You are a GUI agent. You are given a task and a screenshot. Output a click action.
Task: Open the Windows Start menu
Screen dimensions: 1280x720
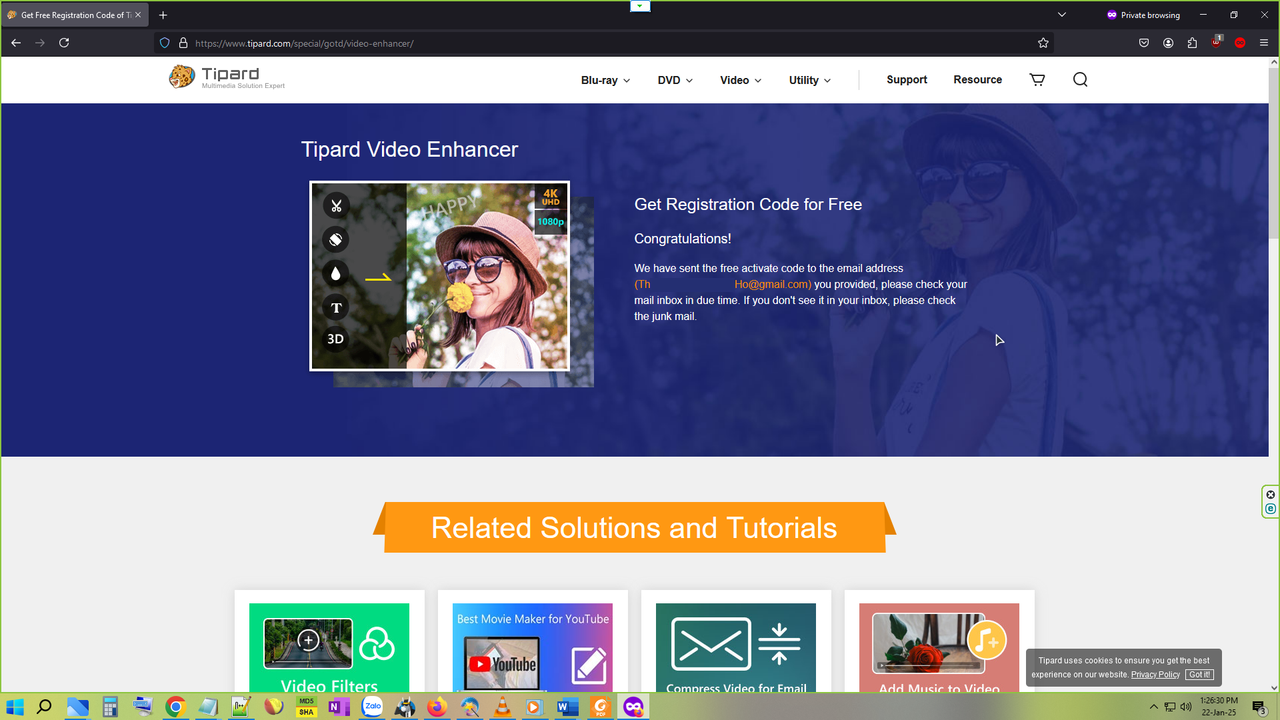tap(15, 707)
